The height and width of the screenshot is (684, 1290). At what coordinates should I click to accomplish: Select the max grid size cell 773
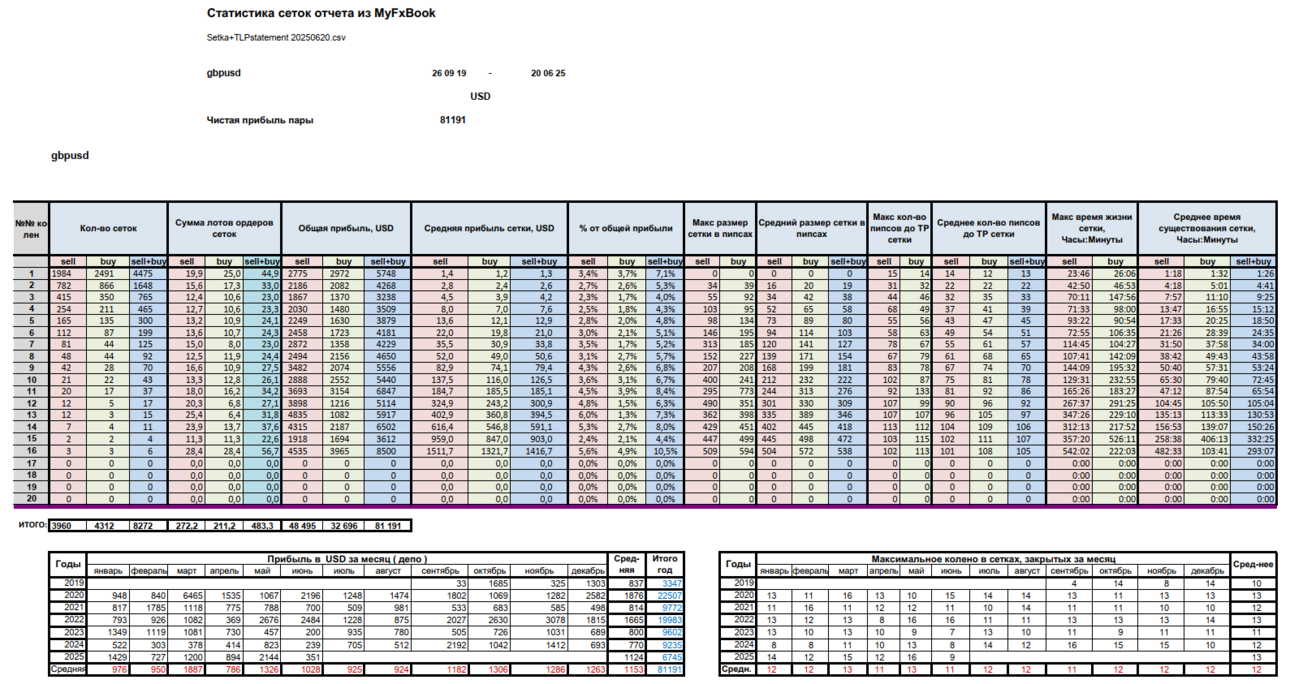point(738,392)
